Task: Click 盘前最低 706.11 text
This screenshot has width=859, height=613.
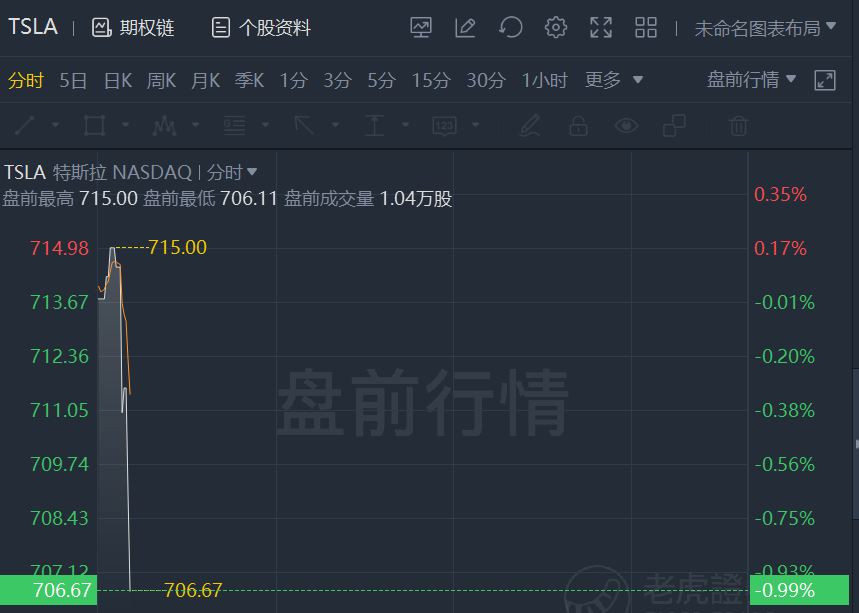Action: point(210,198)
